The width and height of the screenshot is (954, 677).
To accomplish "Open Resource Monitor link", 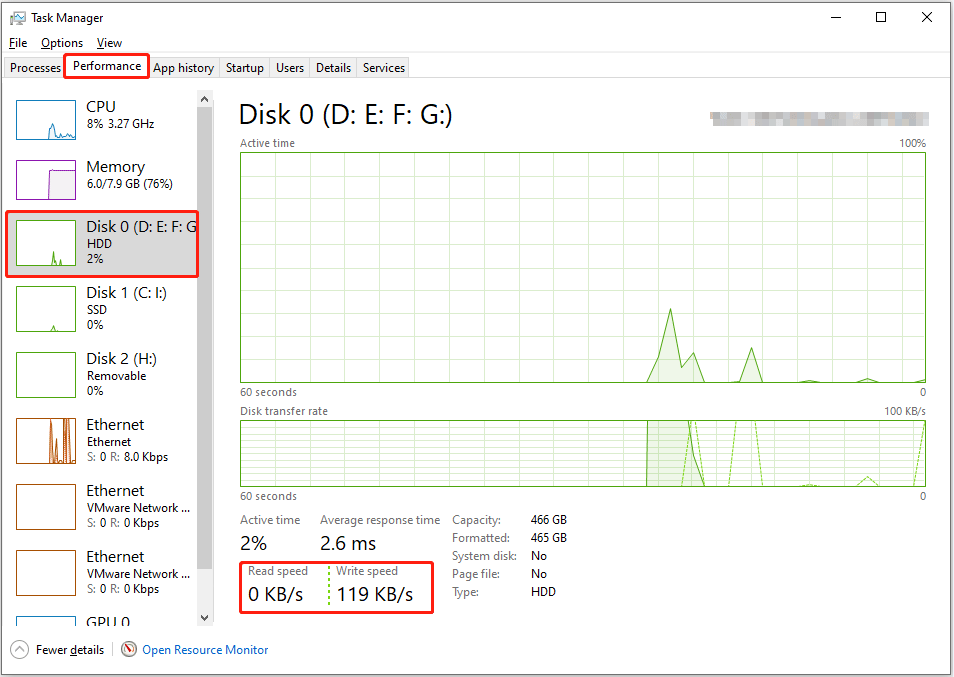I will click(x=205, y=650).
